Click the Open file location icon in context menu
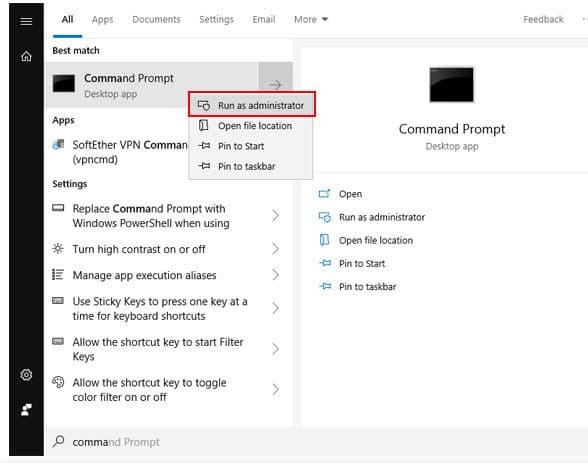 [x=204, y=125]
